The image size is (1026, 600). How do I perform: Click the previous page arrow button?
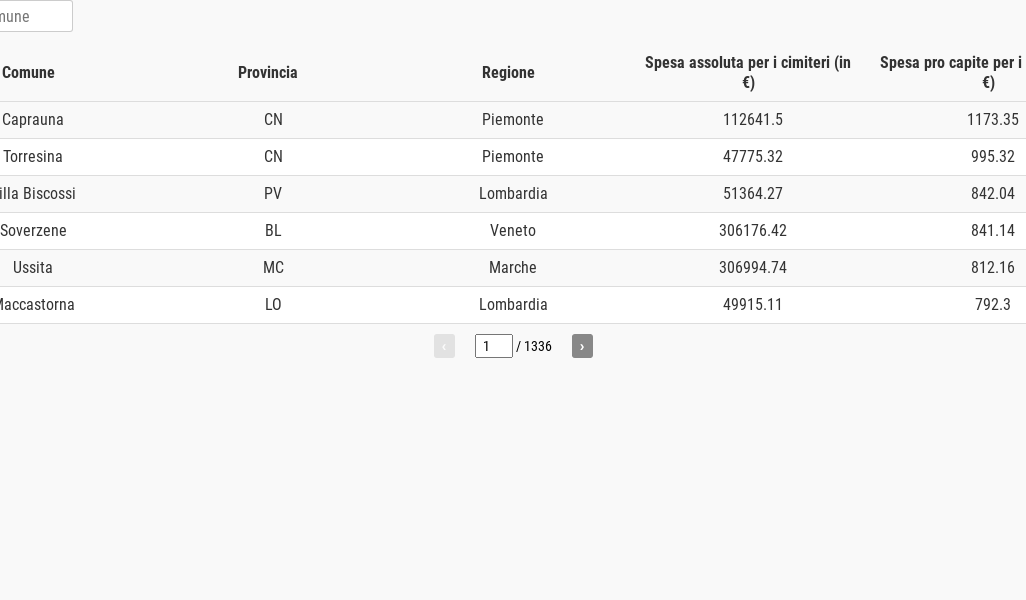444,346
